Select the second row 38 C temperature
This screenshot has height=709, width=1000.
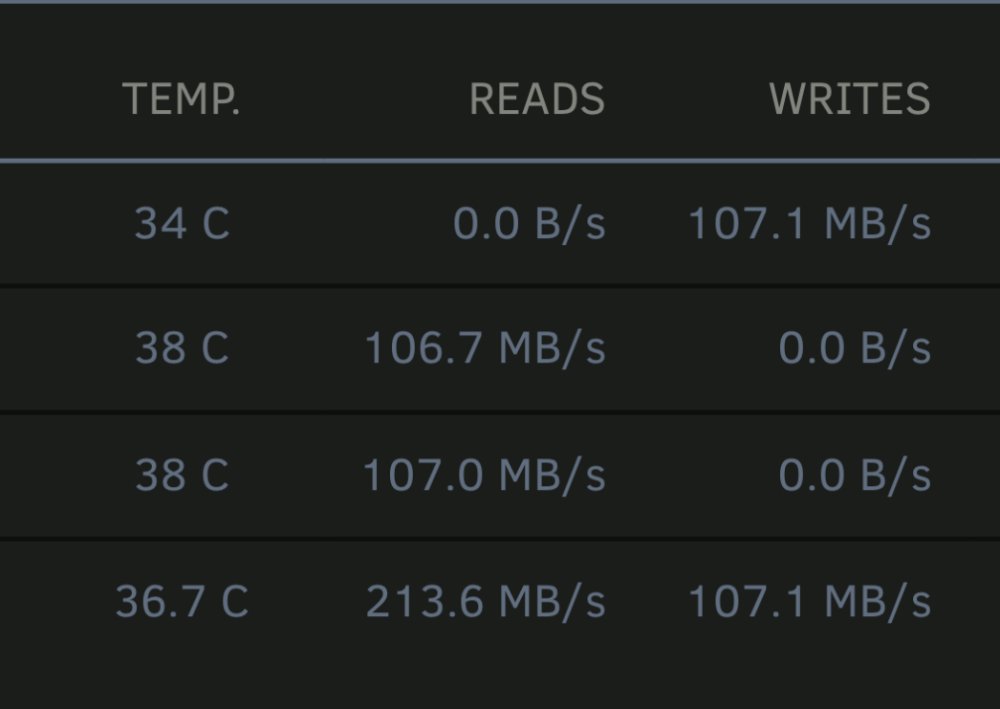pyautogui.click(x=182, y=348)
